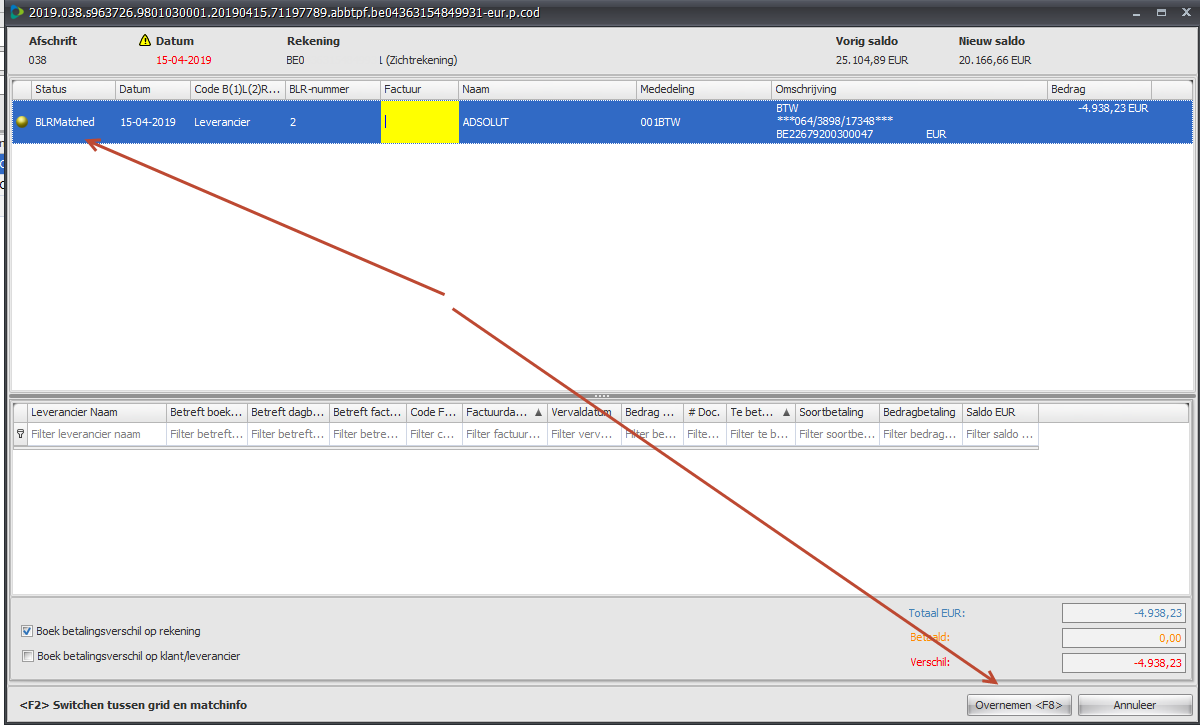This screenshot has height=726, width=1200.
Task: Click sort arrow on Factuurdatum column
Action: (539, 412)
